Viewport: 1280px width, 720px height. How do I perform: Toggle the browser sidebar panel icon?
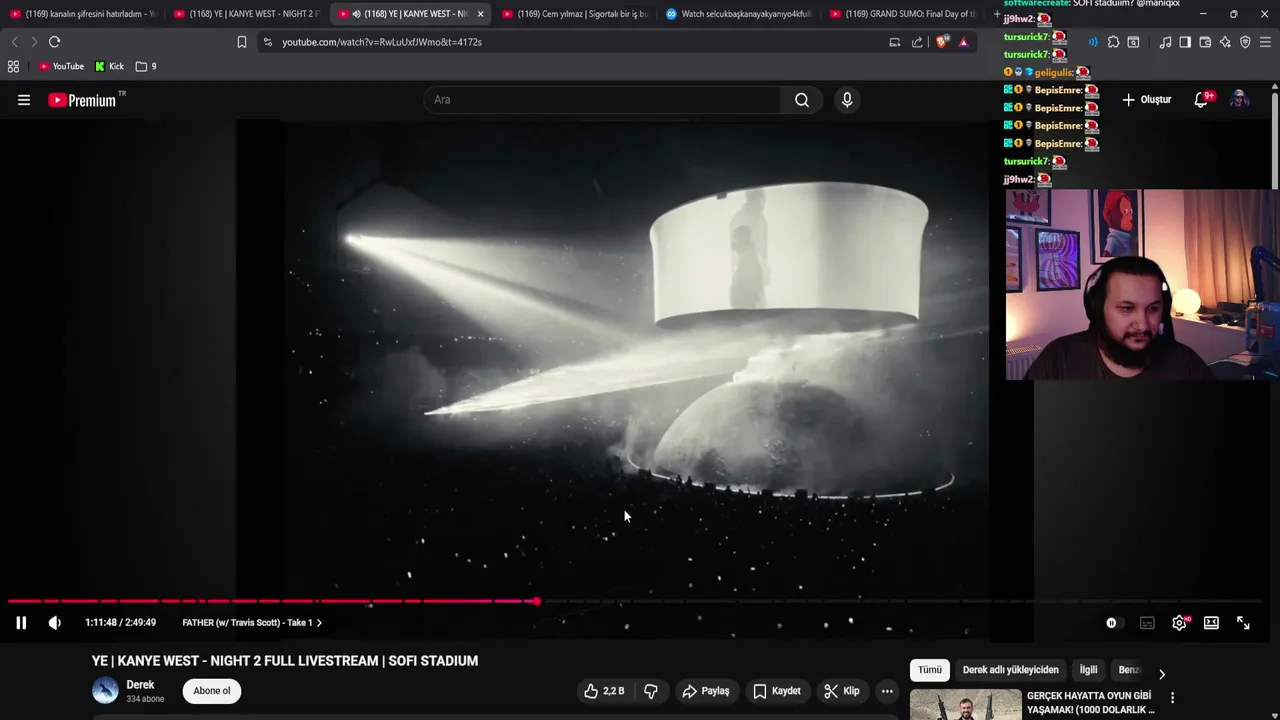coord(1185,42)
